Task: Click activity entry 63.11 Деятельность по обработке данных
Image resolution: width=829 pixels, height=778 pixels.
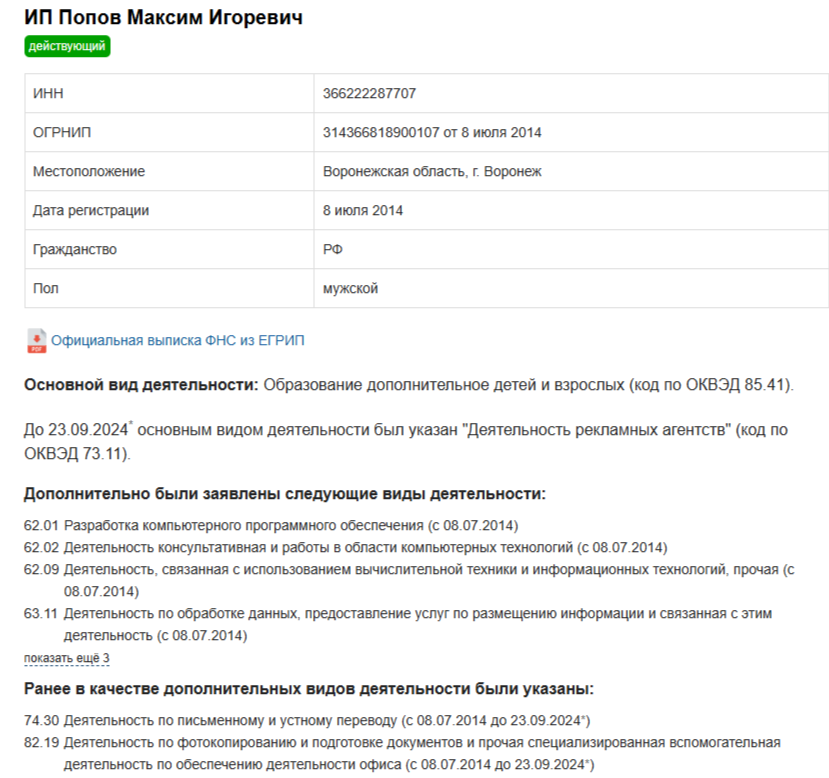Action: coord(398,624)
